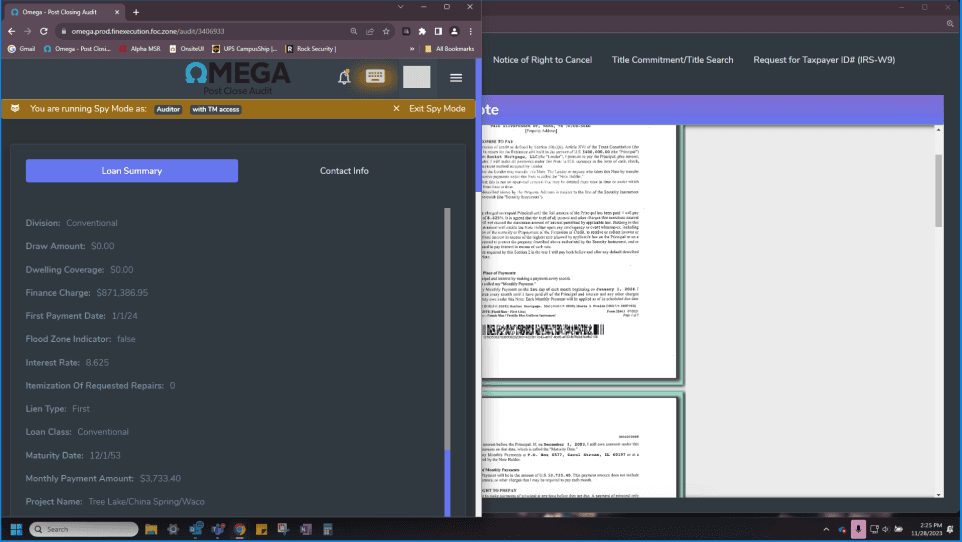This screenshot has width=962, height=542.
Task: Toggle the Chrome side panel
Action: [438, 31]
